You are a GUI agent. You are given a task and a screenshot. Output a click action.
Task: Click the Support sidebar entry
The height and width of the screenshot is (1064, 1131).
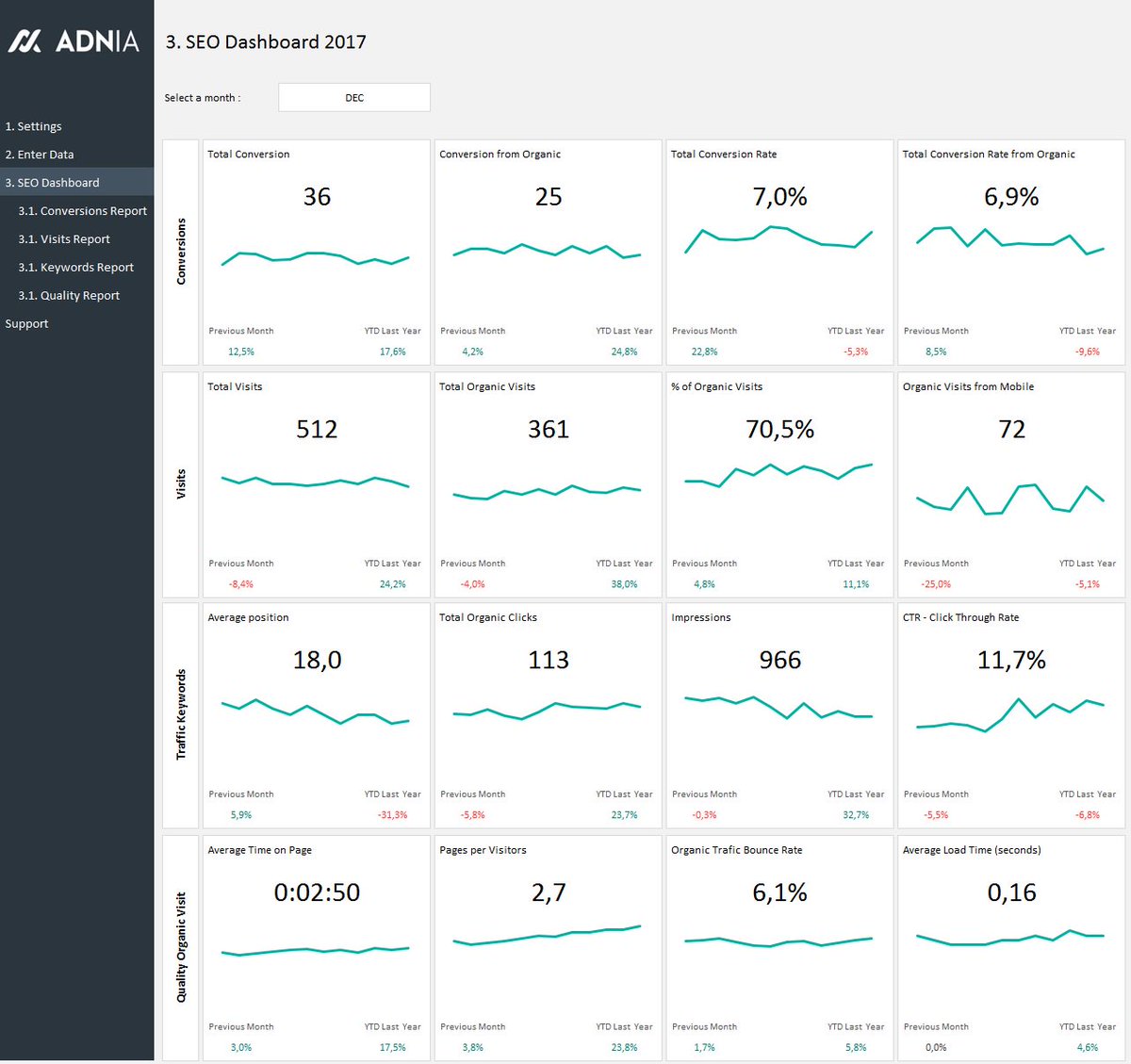coord(26,323)
